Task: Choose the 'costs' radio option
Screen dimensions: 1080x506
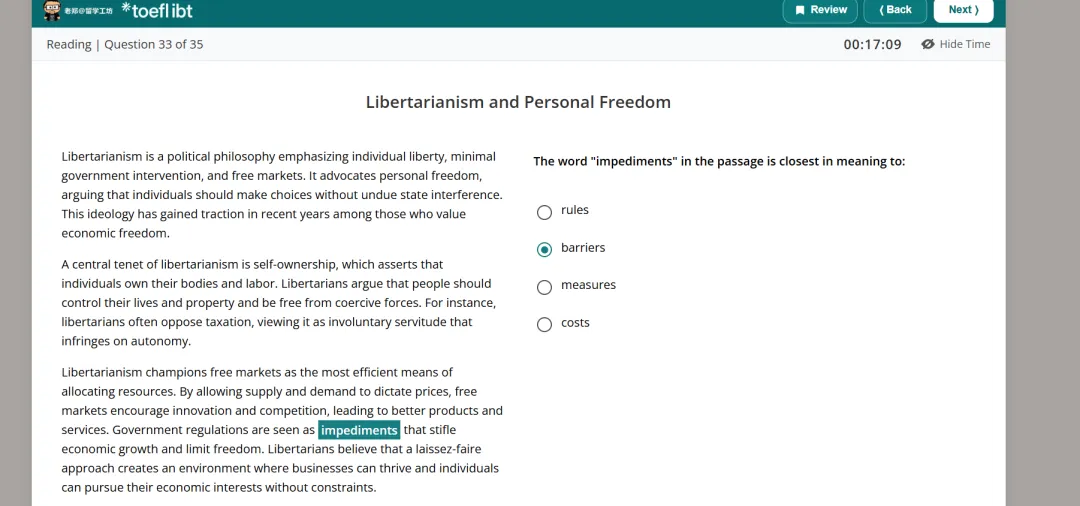Action: pyautogui.click(x=544, y=324)
